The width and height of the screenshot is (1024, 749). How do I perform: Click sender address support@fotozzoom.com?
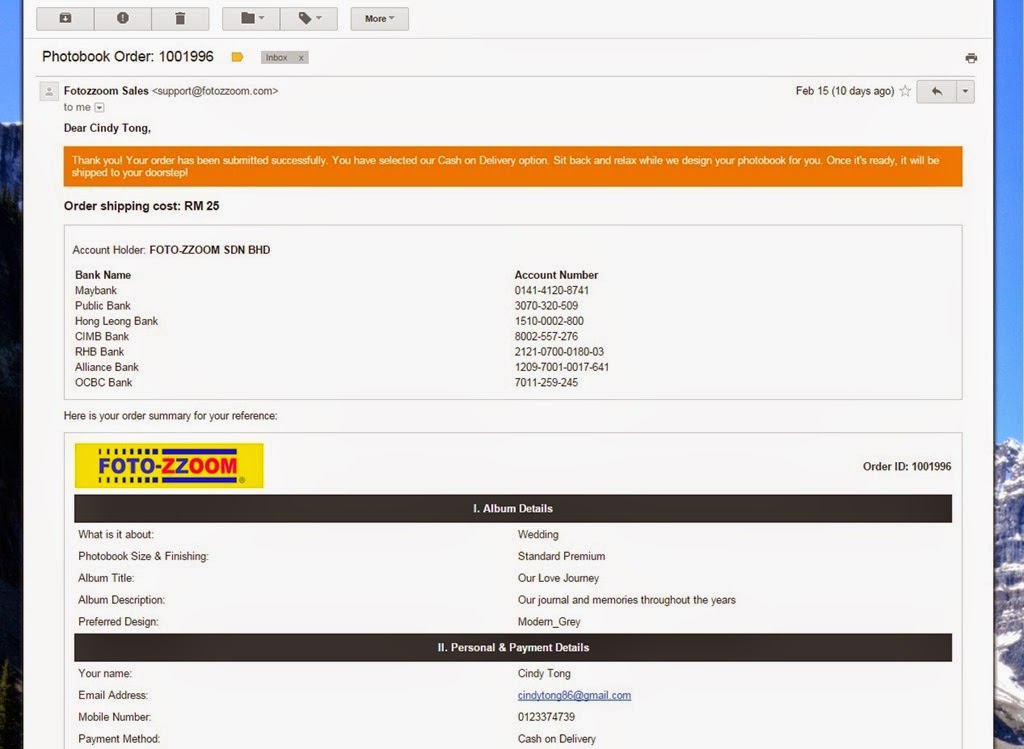pyautogui.click(x=215, y=91)
